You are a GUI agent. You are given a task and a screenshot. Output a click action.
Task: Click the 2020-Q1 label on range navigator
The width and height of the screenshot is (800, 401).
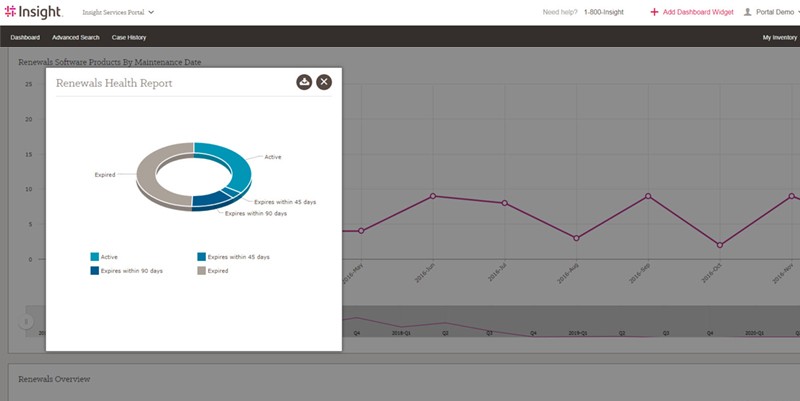coord(754,333)
